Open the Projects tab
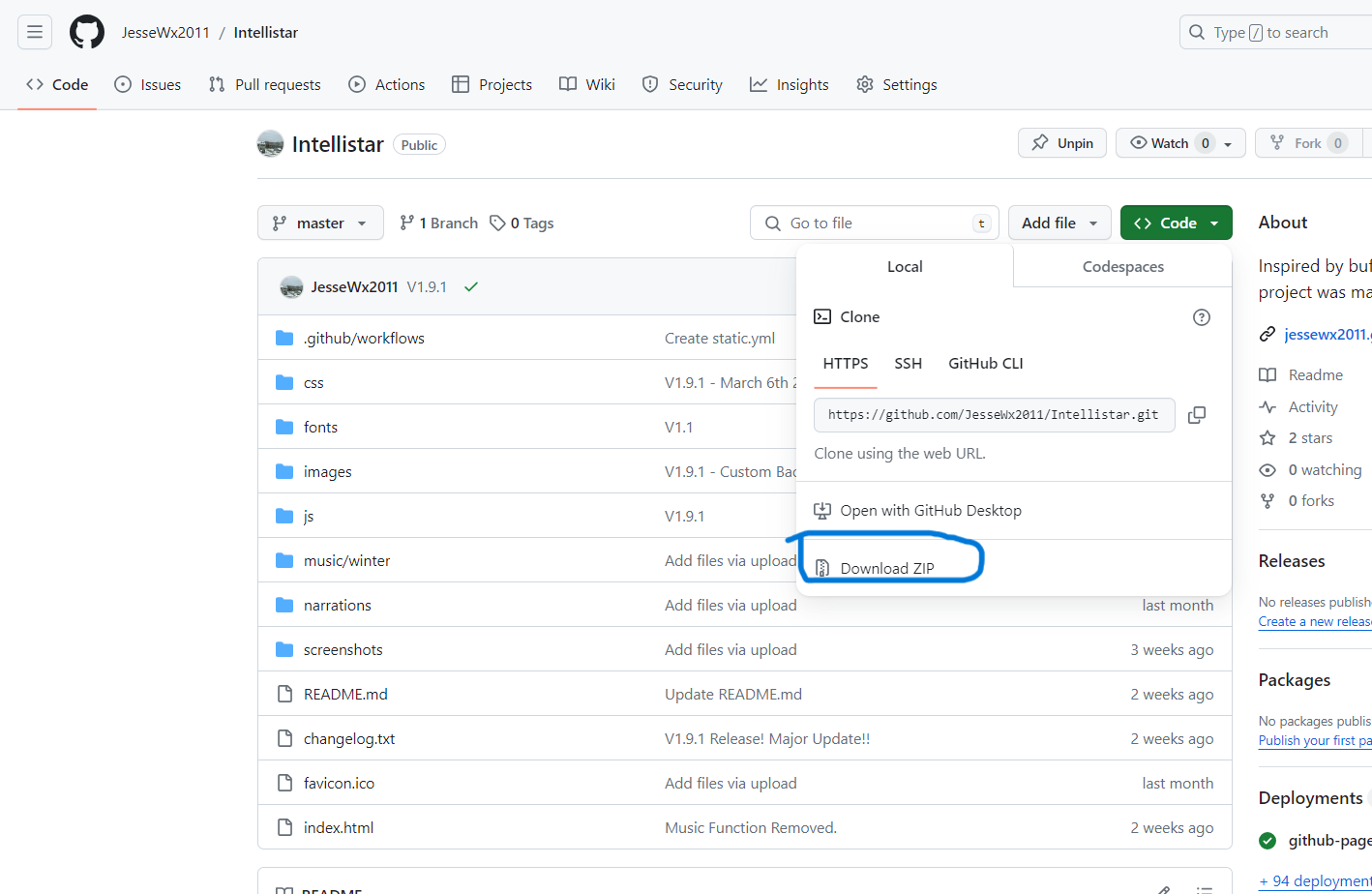1372x894 pixels. pos(492,85)
